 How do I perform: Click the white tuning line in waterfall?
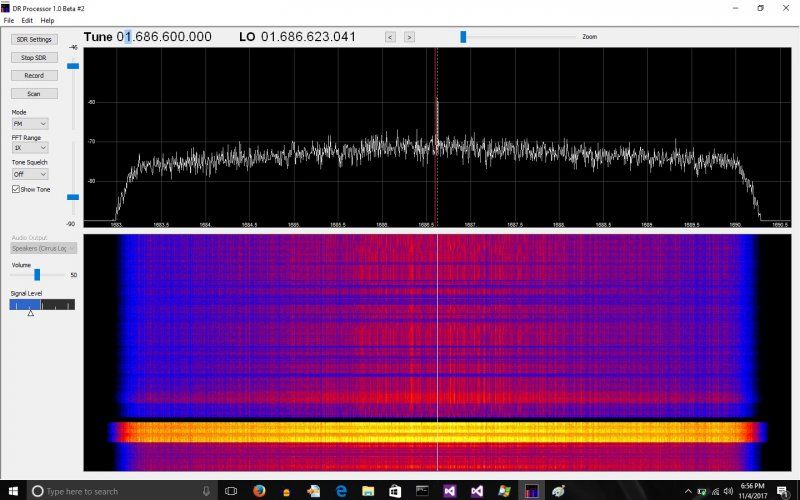point(437,352)
